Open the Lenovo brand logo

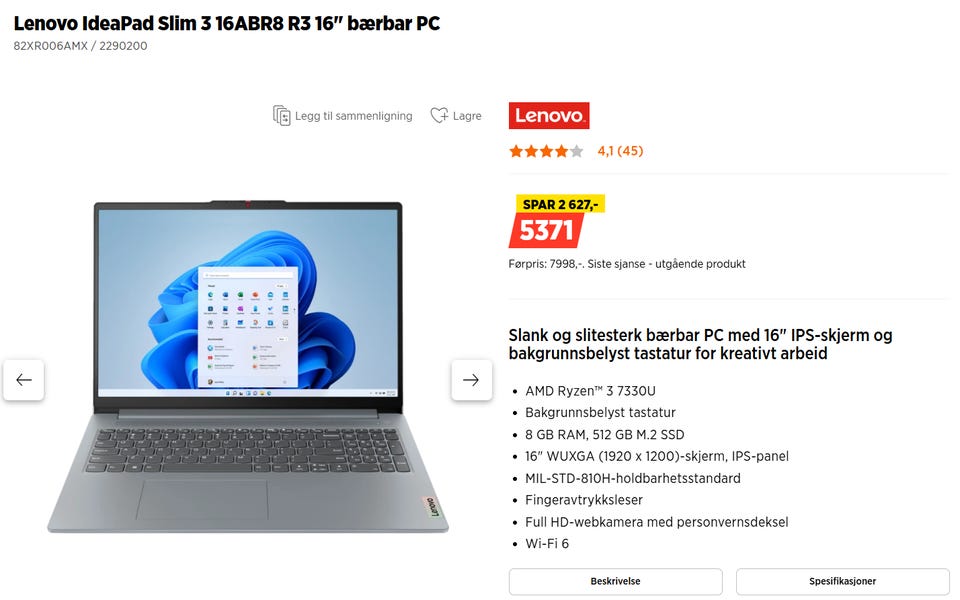tap(549, 116)
